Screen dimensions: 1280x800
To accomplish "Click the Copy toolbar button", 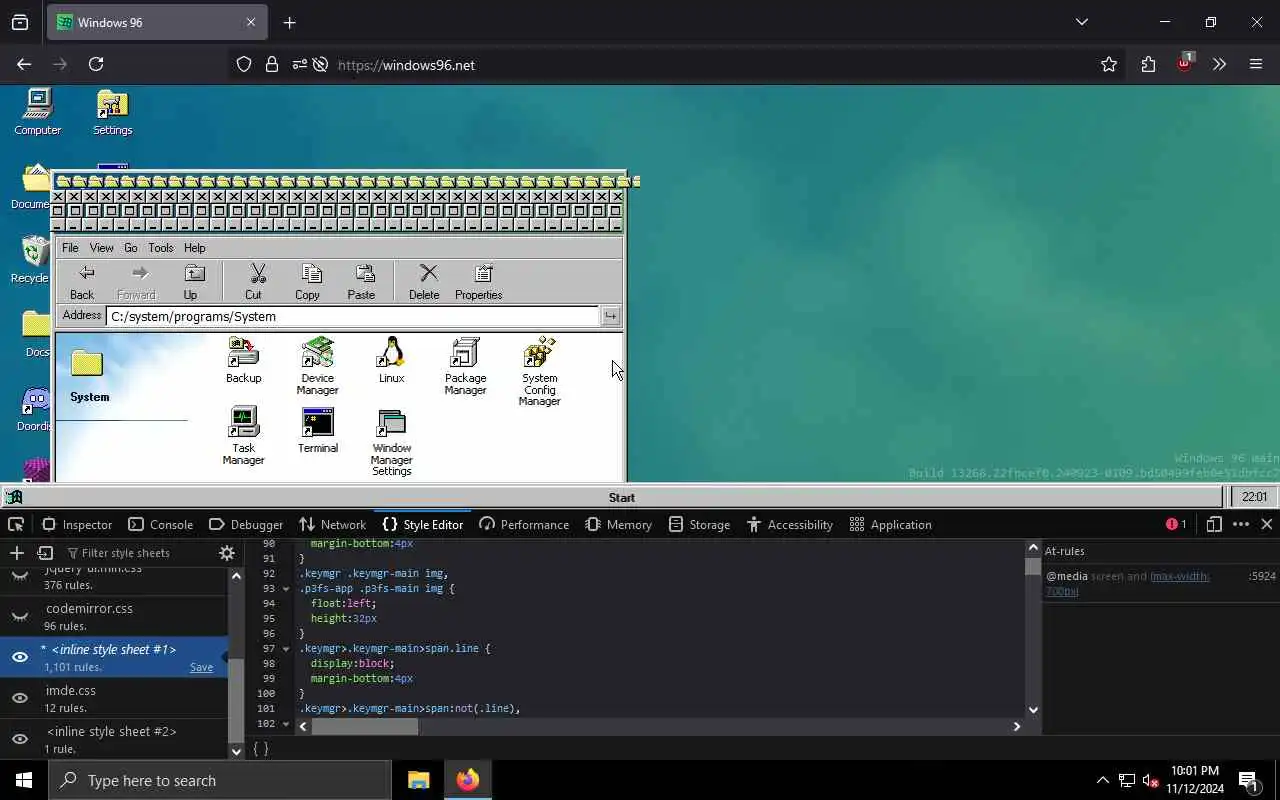I will [307, 282].
